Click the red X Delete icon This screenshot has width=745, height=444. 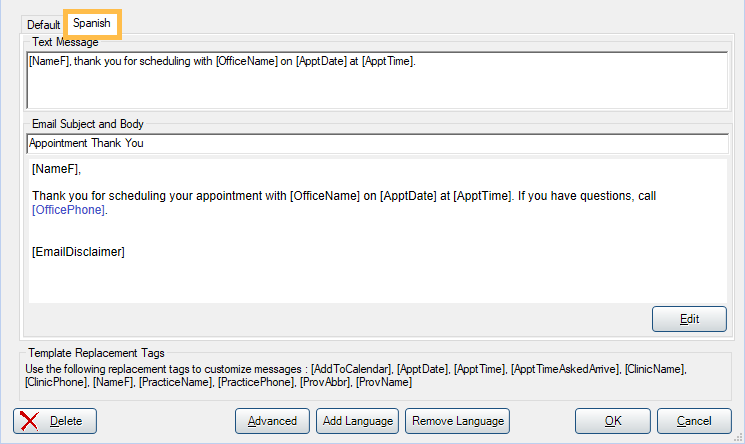pos(29,421)
